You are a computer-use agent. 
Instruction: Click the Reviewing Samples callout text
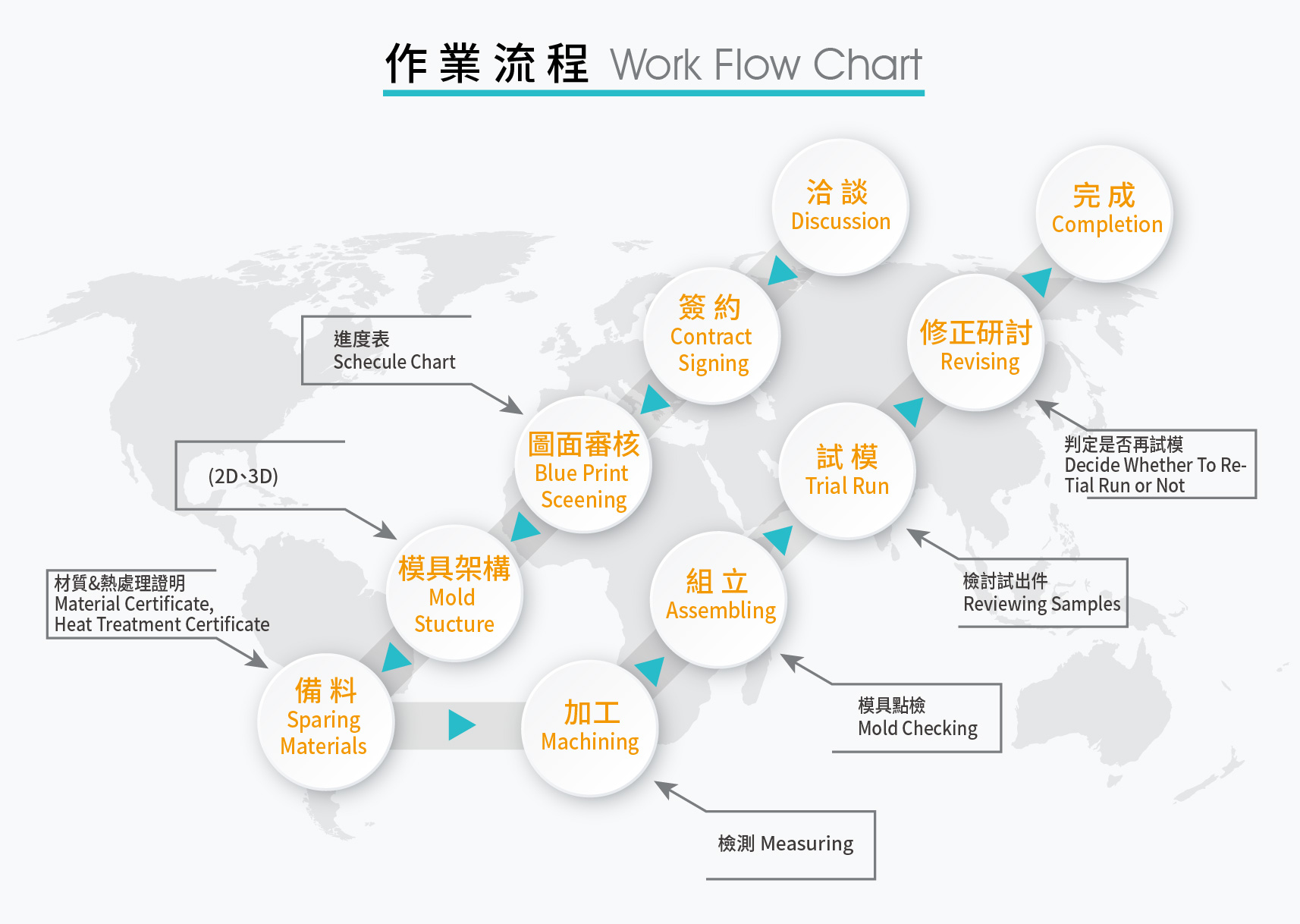1041,604
